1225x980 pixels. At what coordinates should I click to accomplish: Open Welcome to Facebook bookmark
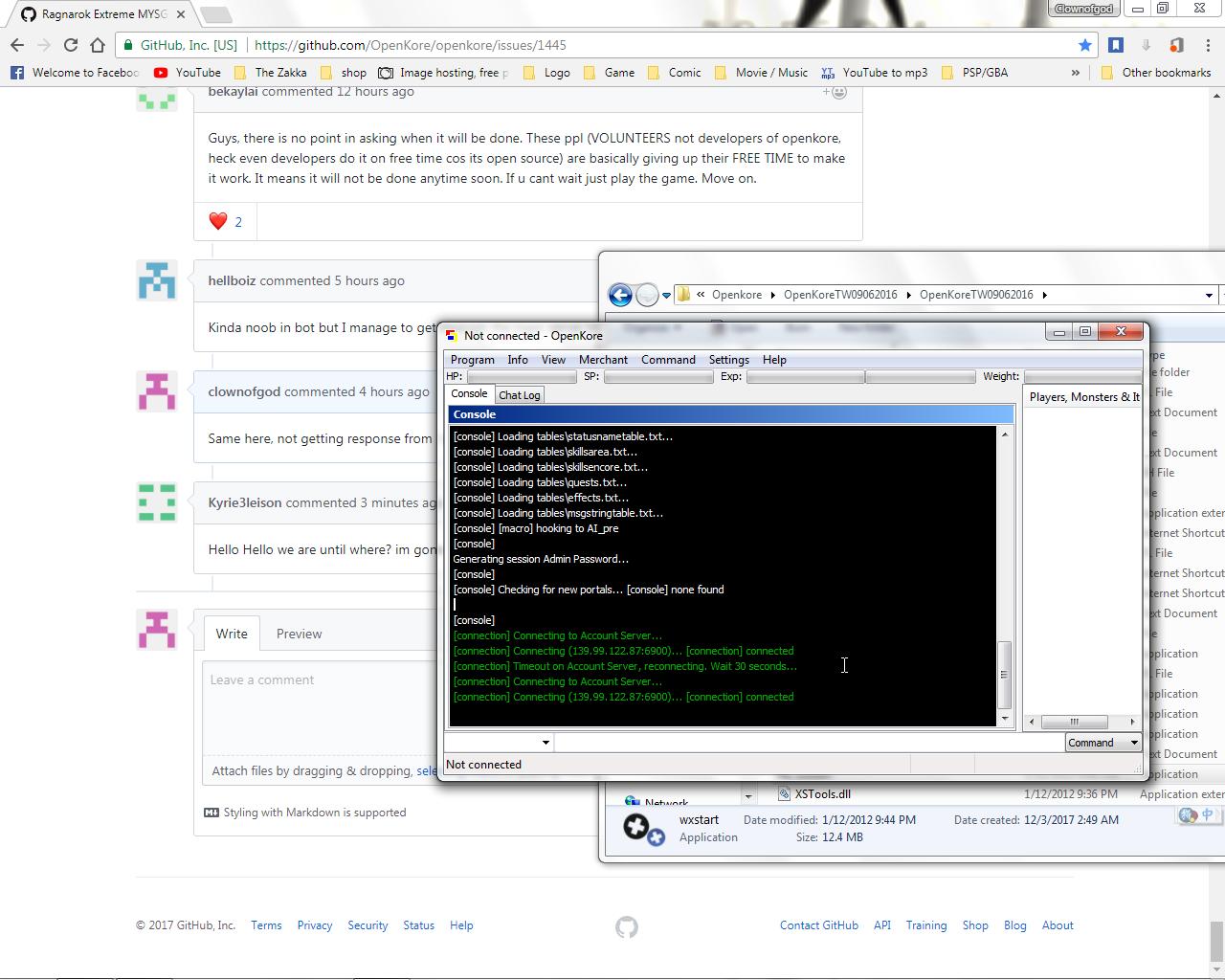(74, 73)
